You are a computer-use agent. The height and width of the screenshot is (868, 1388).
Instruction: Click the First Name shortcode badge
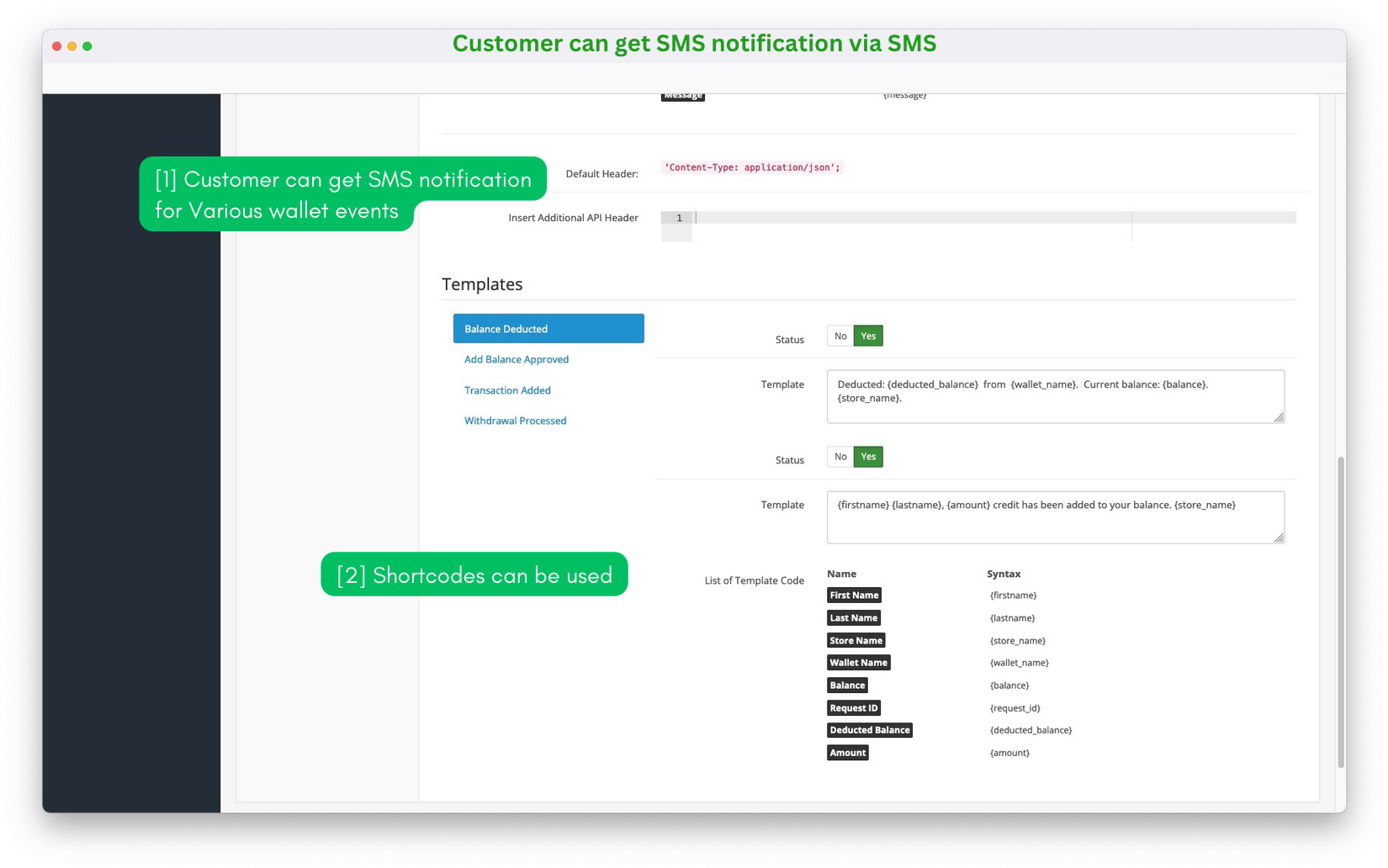click(x=853, y=595)
